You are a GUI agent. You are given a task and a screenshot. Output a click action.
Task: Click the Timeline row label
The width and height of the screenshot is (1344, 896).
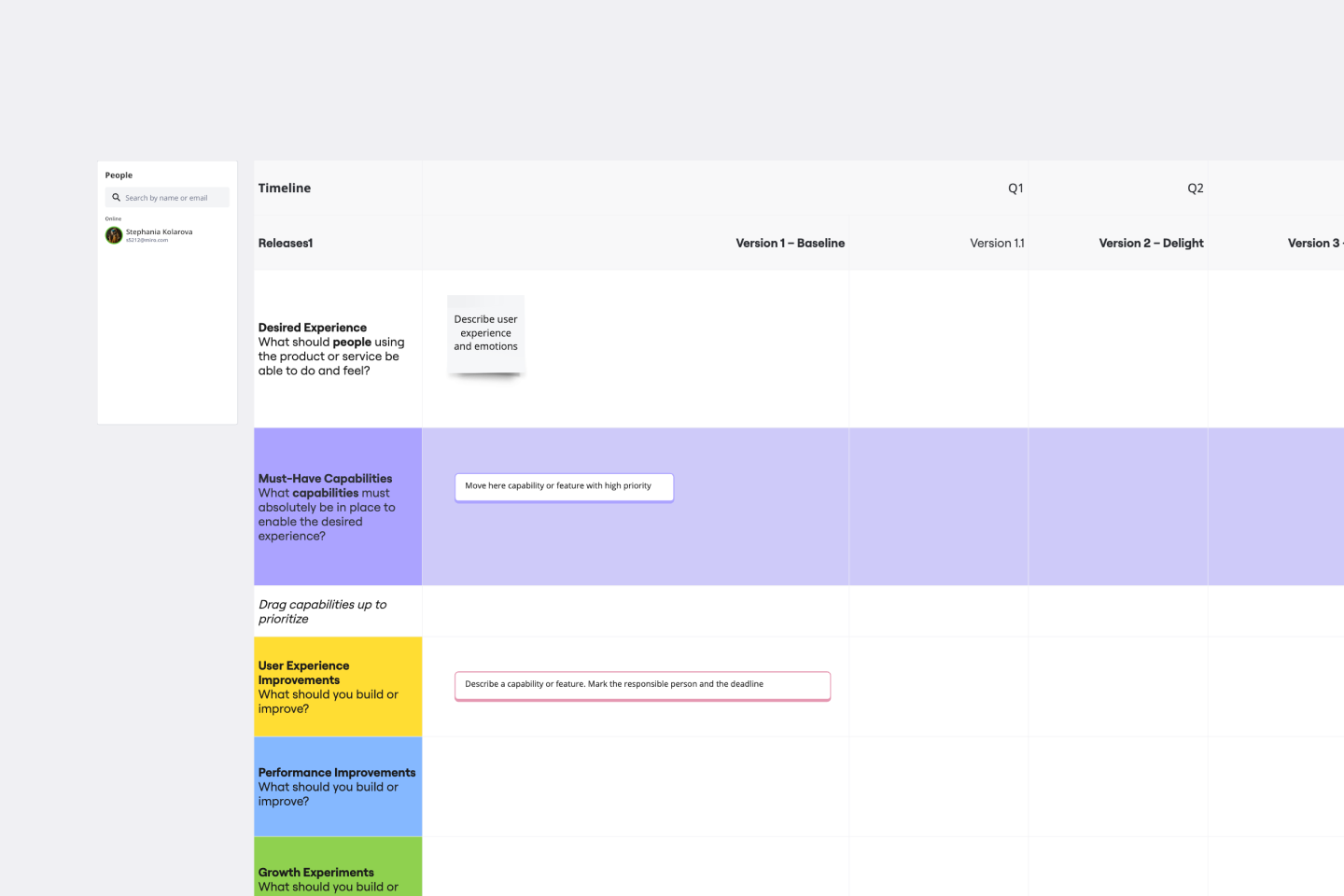pyautogui.click(x=285, y=189)
